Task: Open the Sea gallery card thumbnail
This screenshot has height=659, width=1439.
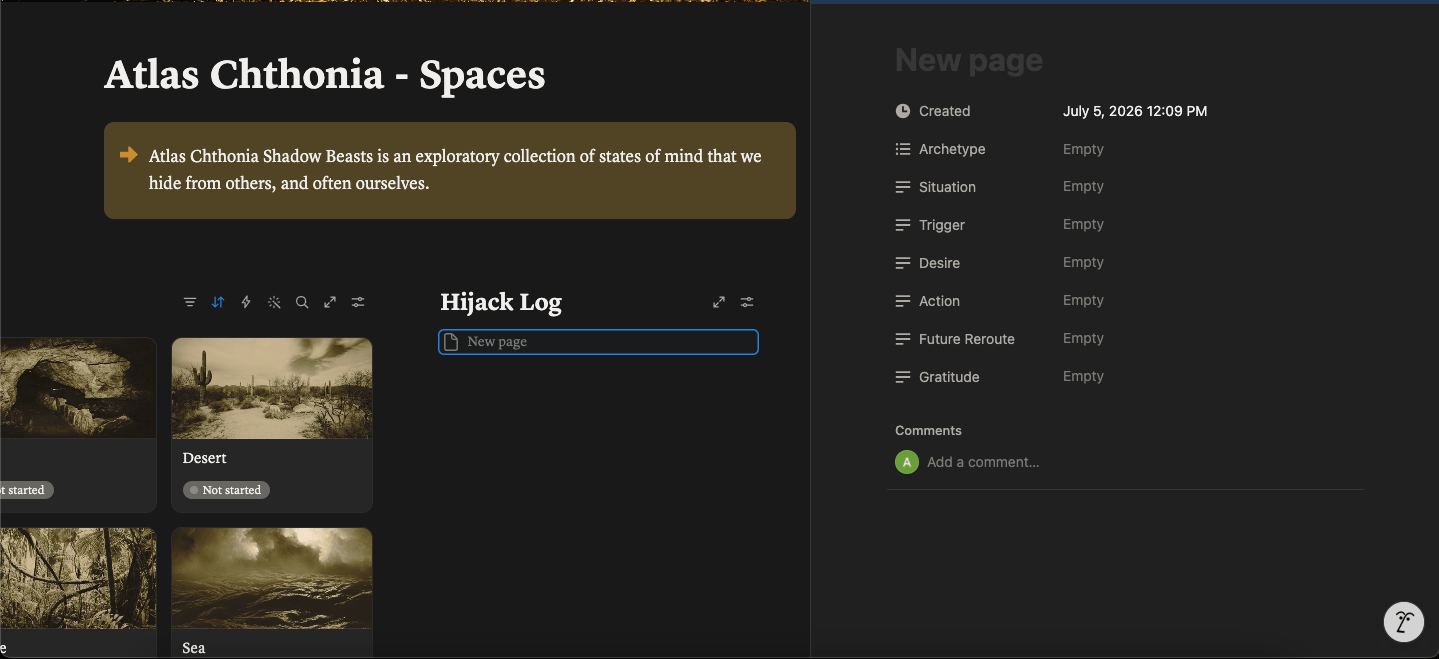Action: point(272,578)
